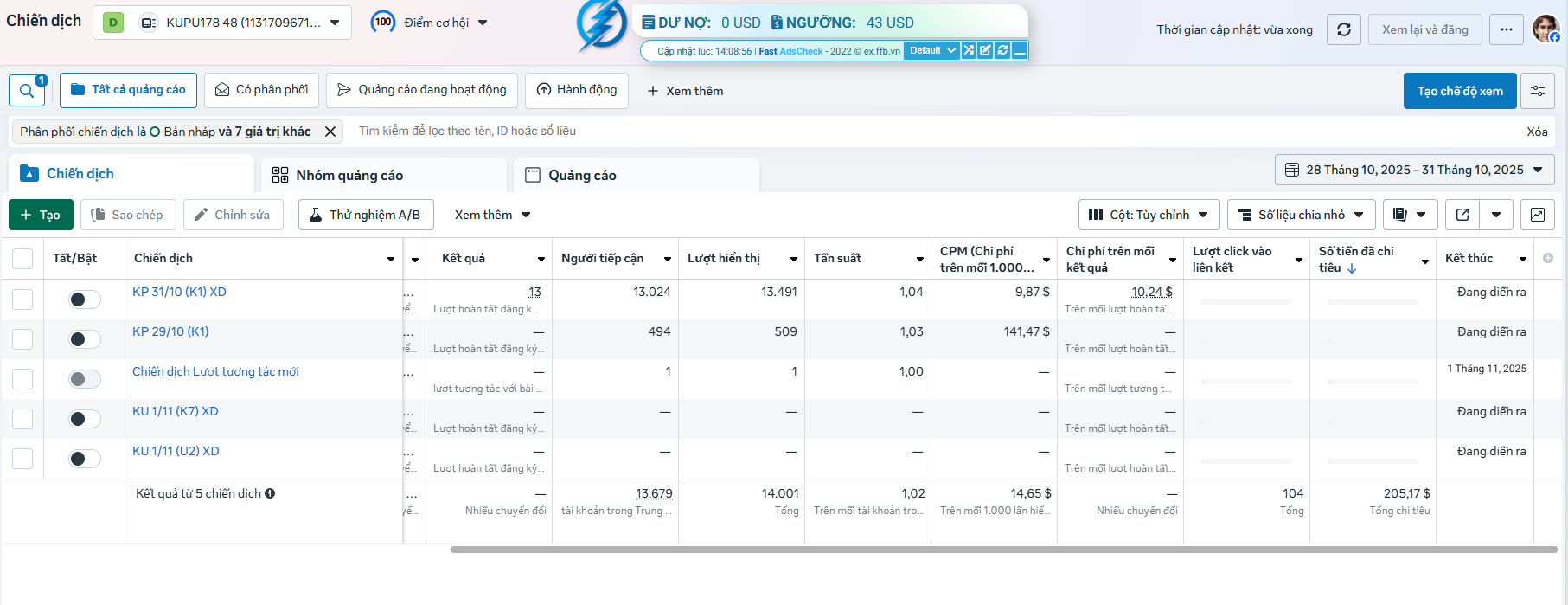Screen dimensions: 1568x605
Task: Open the Cột: Tùy chỉnh columns dropdown
Action: [x=1149, y=215]
